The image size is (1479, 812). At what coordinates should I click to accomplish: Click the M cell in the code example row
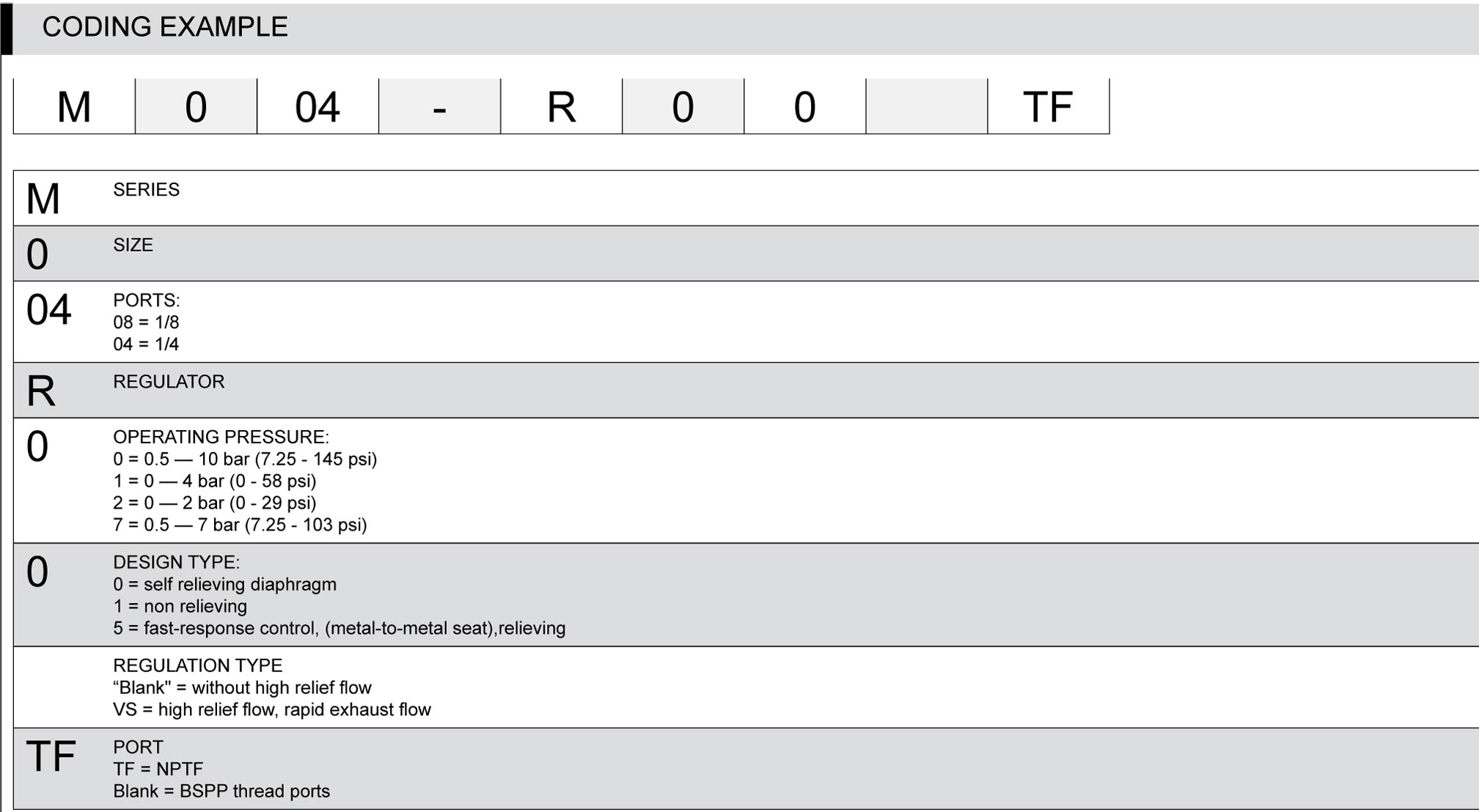[x=74, y=107]
